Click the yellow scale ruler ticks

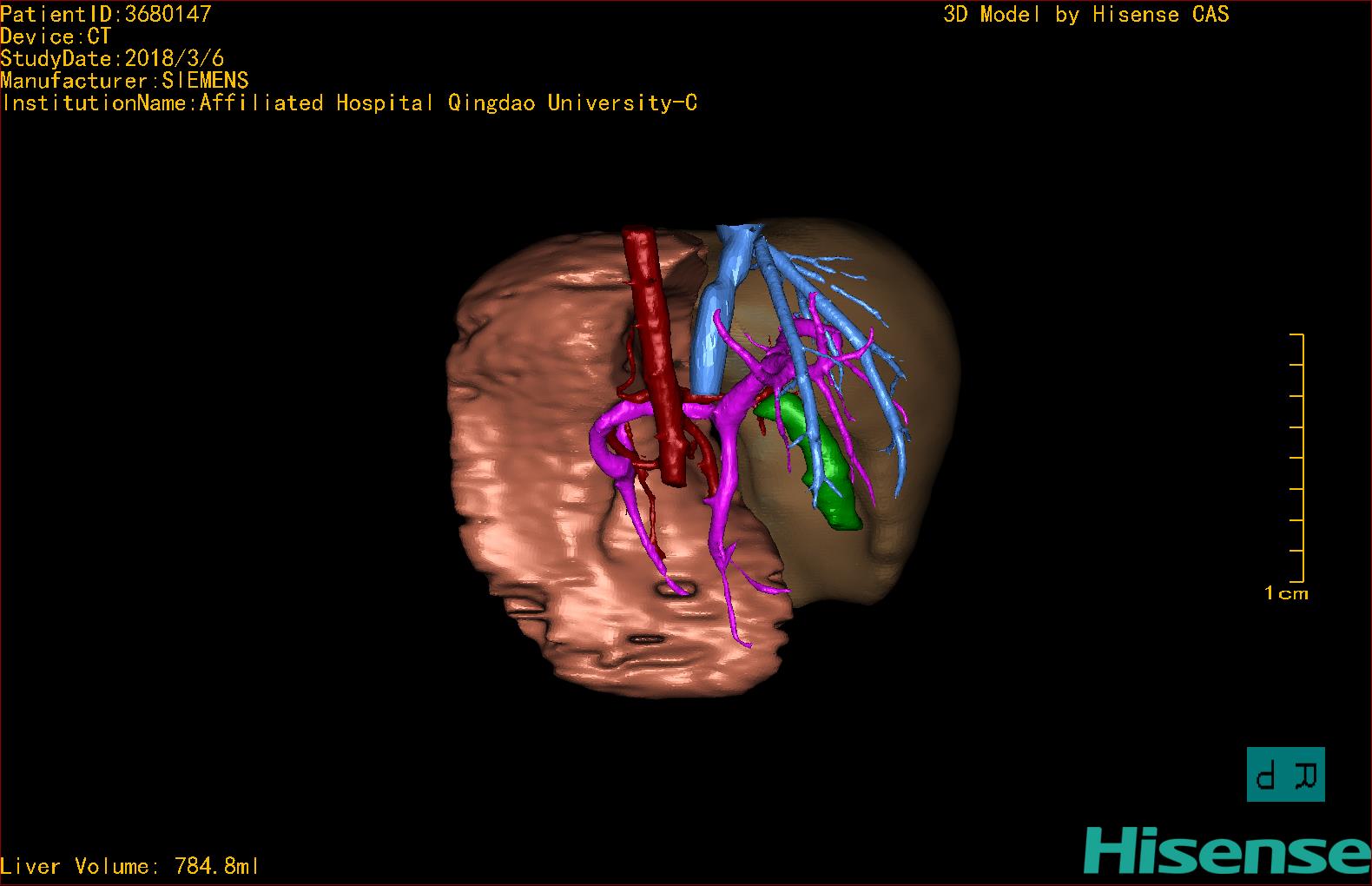tap(1297, 458)
